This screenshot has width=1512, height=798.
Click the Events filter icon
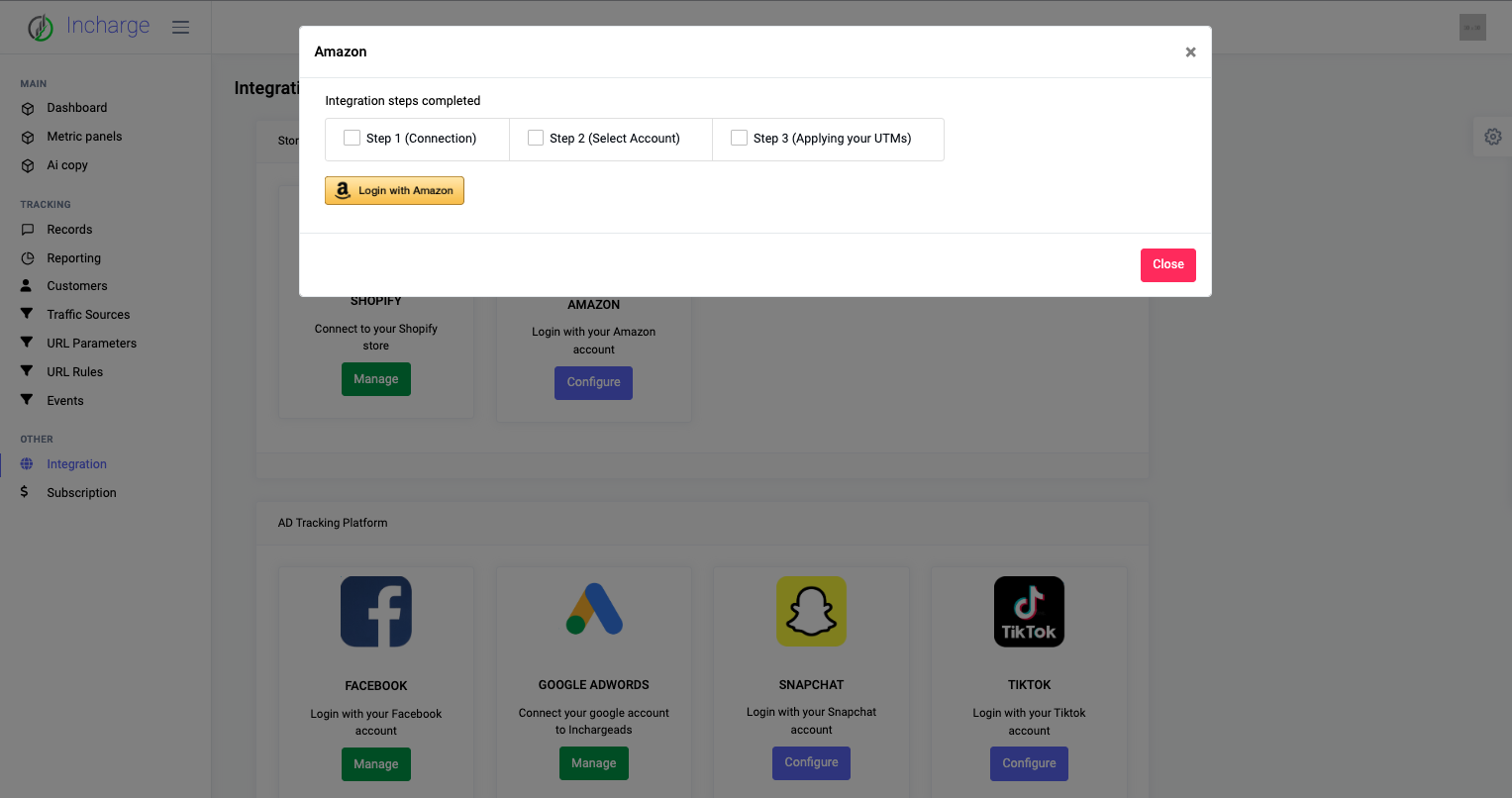[x=27, y=400]
